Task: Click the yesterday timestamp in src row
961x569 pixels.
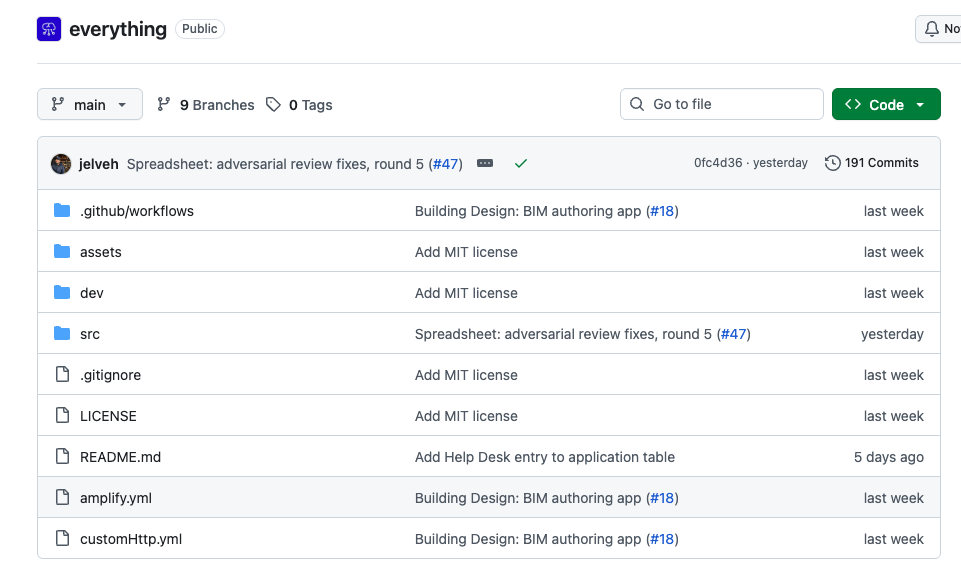Action: pos(892,334)
